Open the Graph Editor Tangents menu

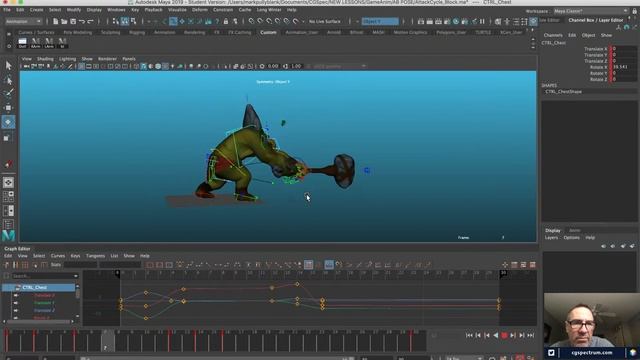[x=95, y=256]
